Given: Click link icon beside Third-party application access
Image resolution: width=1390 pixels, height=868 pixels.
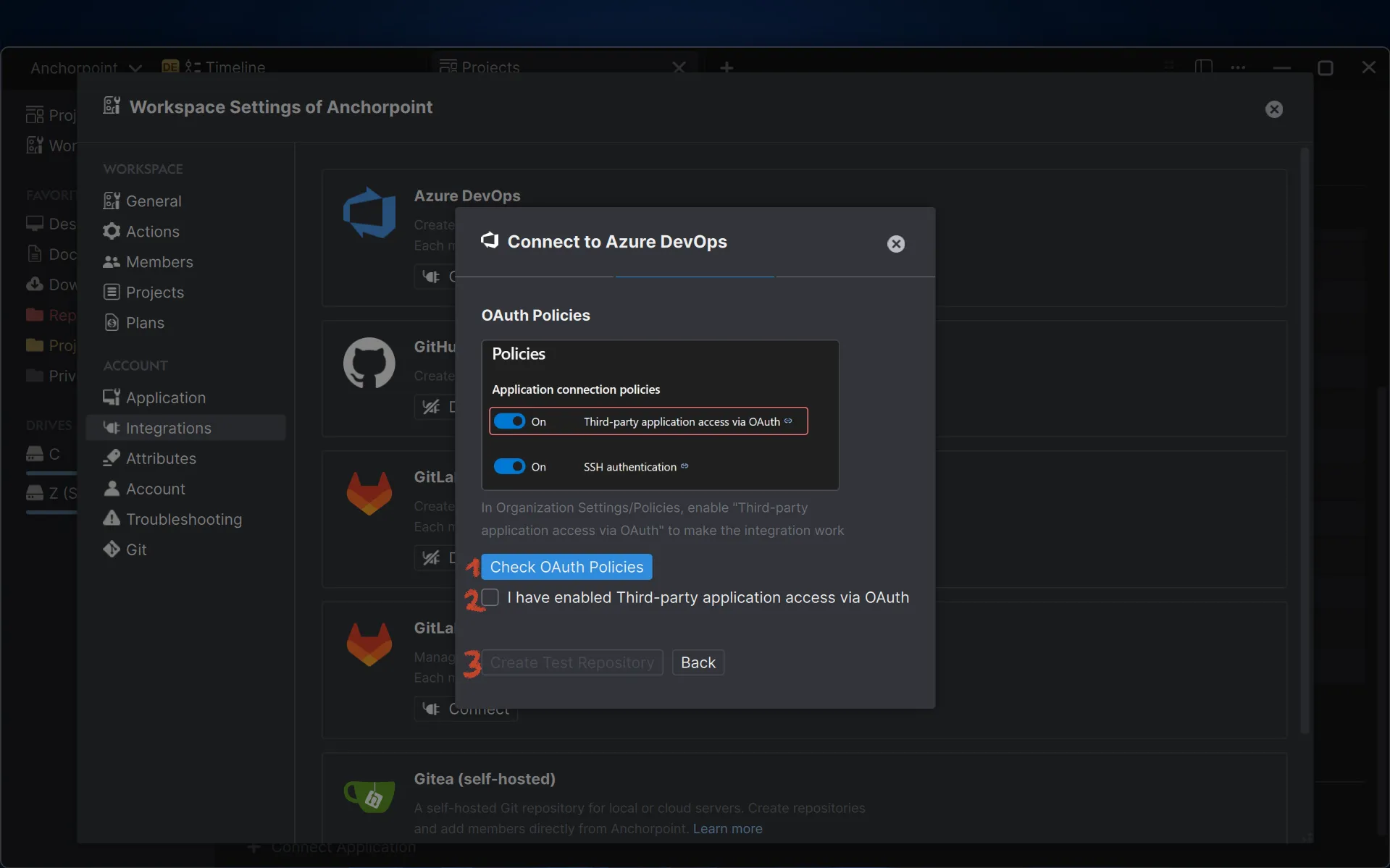Looking at the screenshot, I should pyautogui.click(x=788, y=421).
